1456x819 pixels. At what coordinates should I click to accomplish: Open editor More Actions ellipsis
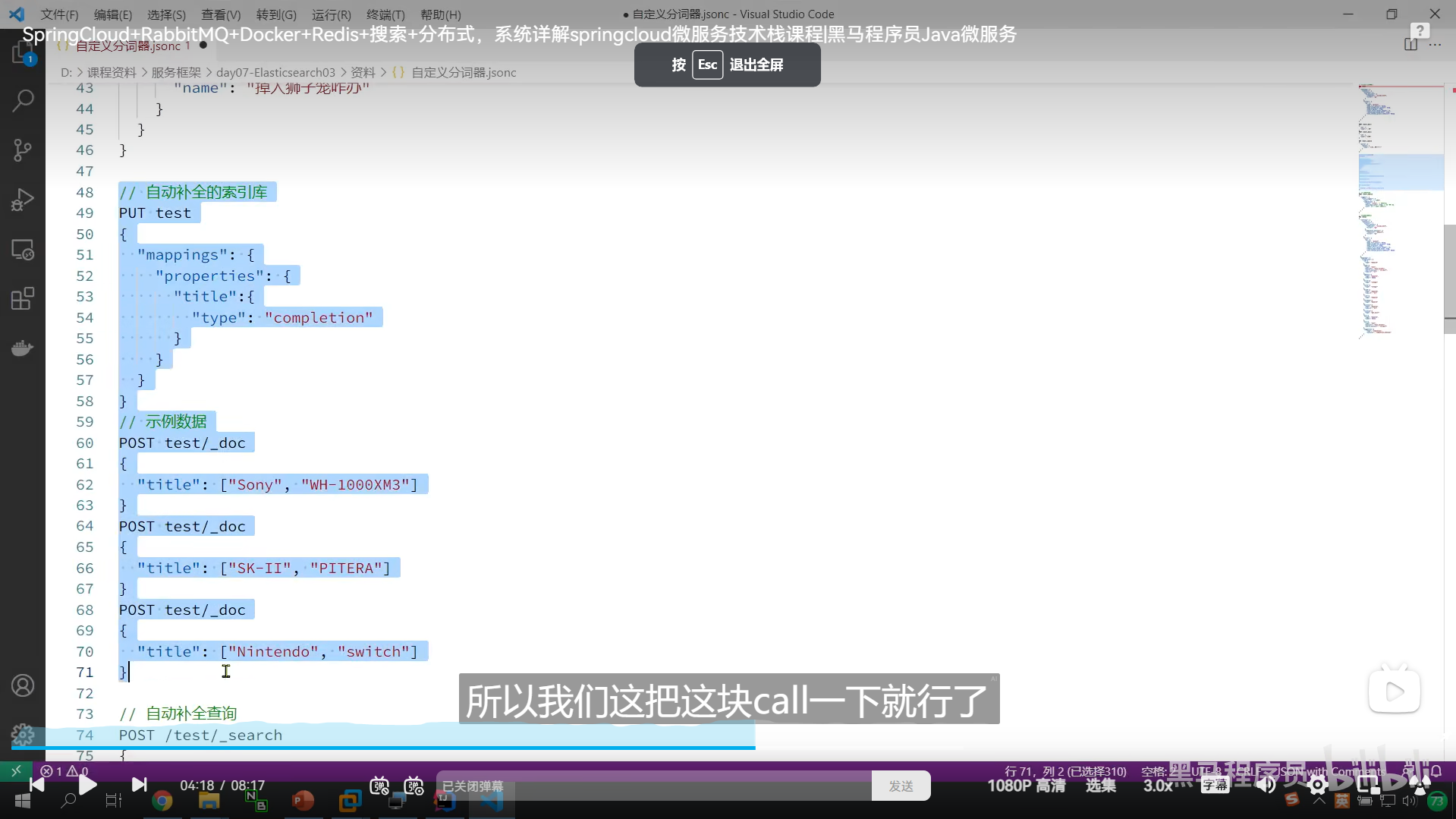coord(1435,45)
